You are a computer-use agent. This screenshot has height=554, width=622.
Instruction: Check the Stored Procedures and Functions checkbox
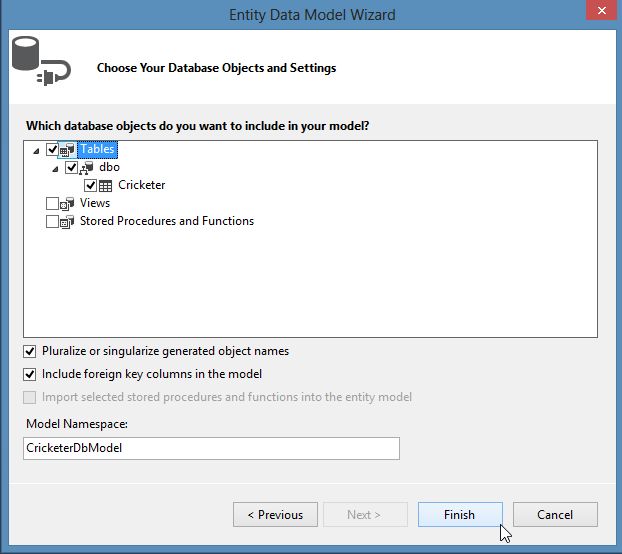tap(52, 221)
